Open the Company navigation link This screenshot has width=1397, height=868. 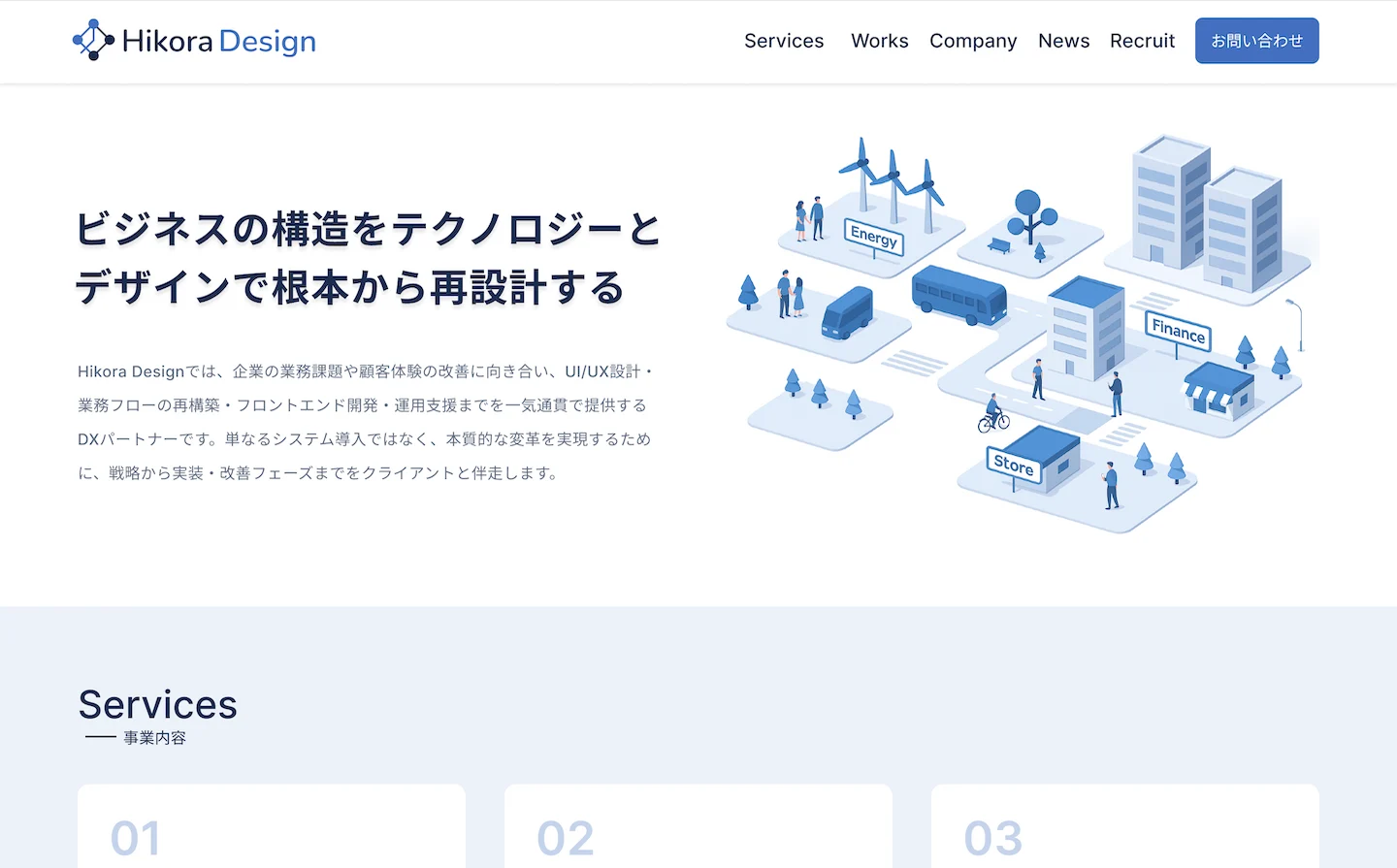point(973,41)
